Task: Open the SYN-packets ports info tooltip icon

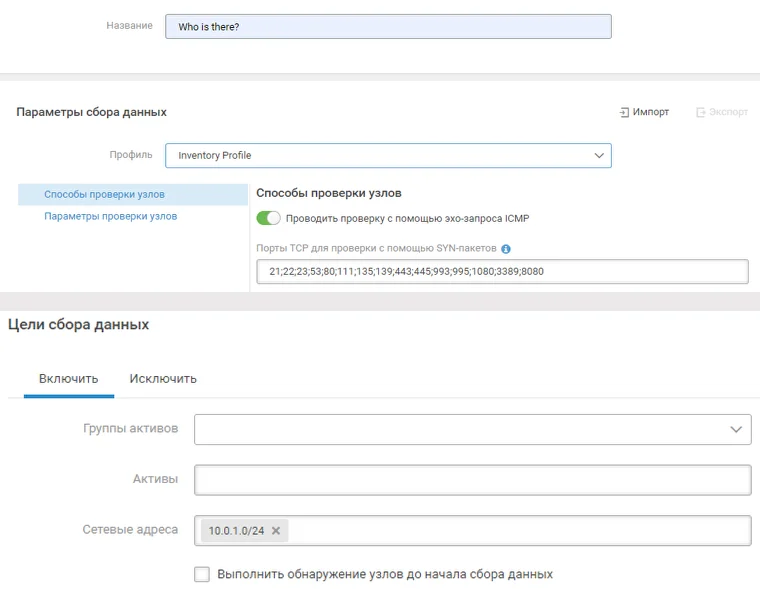Action: (x=506, y=249)
